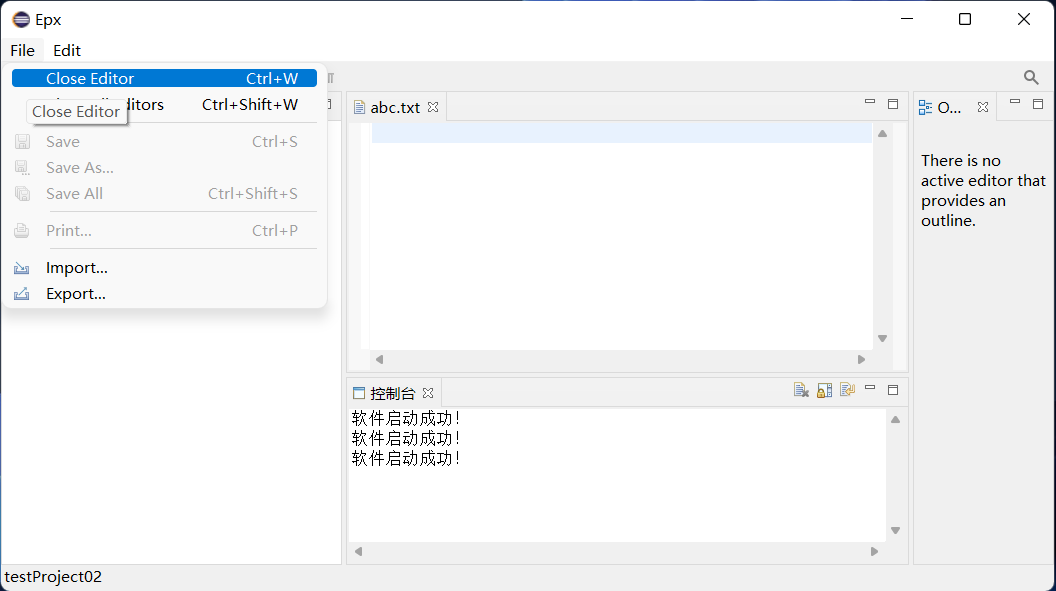Minimize the console view panel
The height and width of the screenshot is (591, 1056).
click(x=870, y=388)
